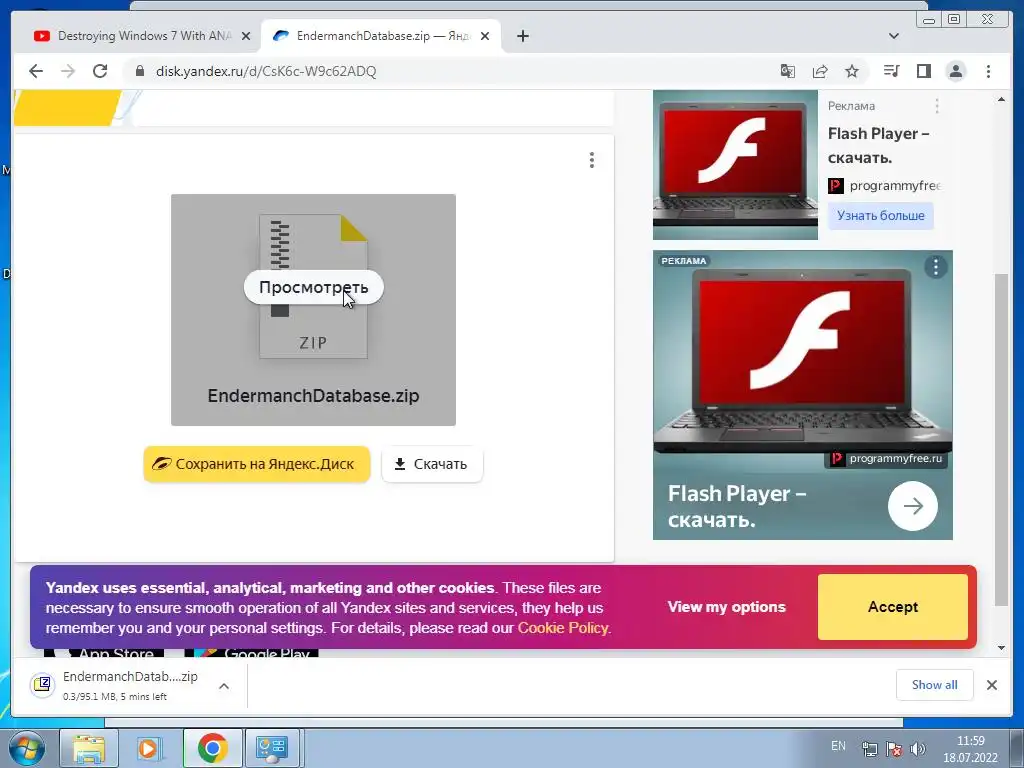Screen dimensions: 1024x768
Task: Open a new browser tab
Action: pyautogui.click(x=522, y=36)
